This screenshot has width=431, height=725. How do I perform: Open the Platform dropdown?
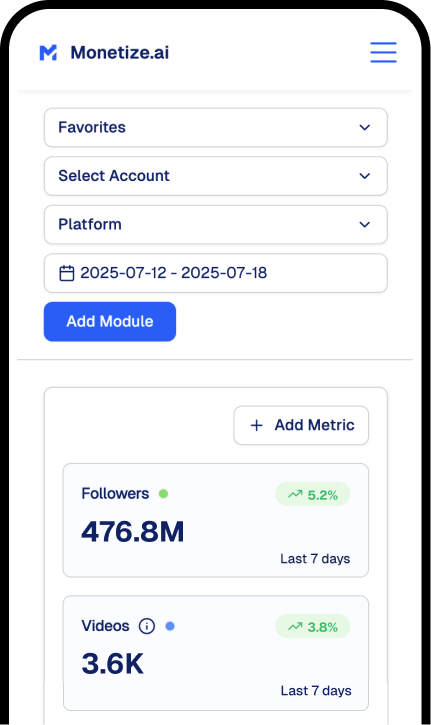pos(216,225)
